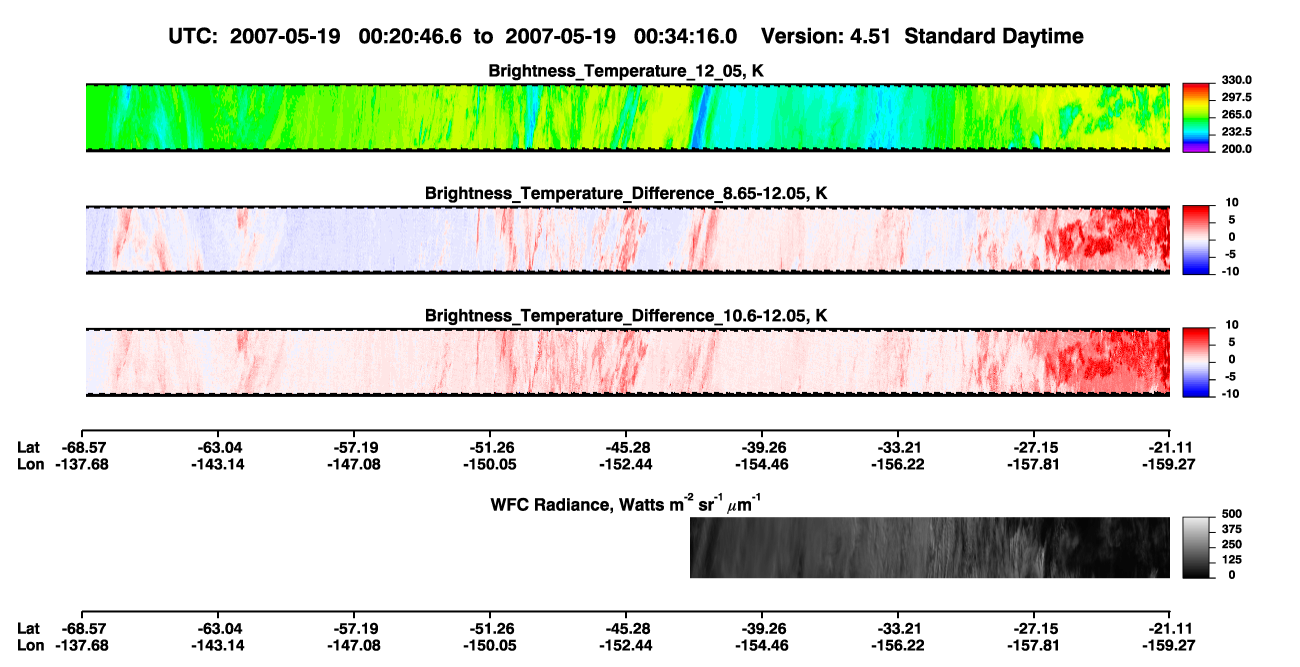
Task: Click the 500 label on grayscale colorbar
Action: 1232,514
